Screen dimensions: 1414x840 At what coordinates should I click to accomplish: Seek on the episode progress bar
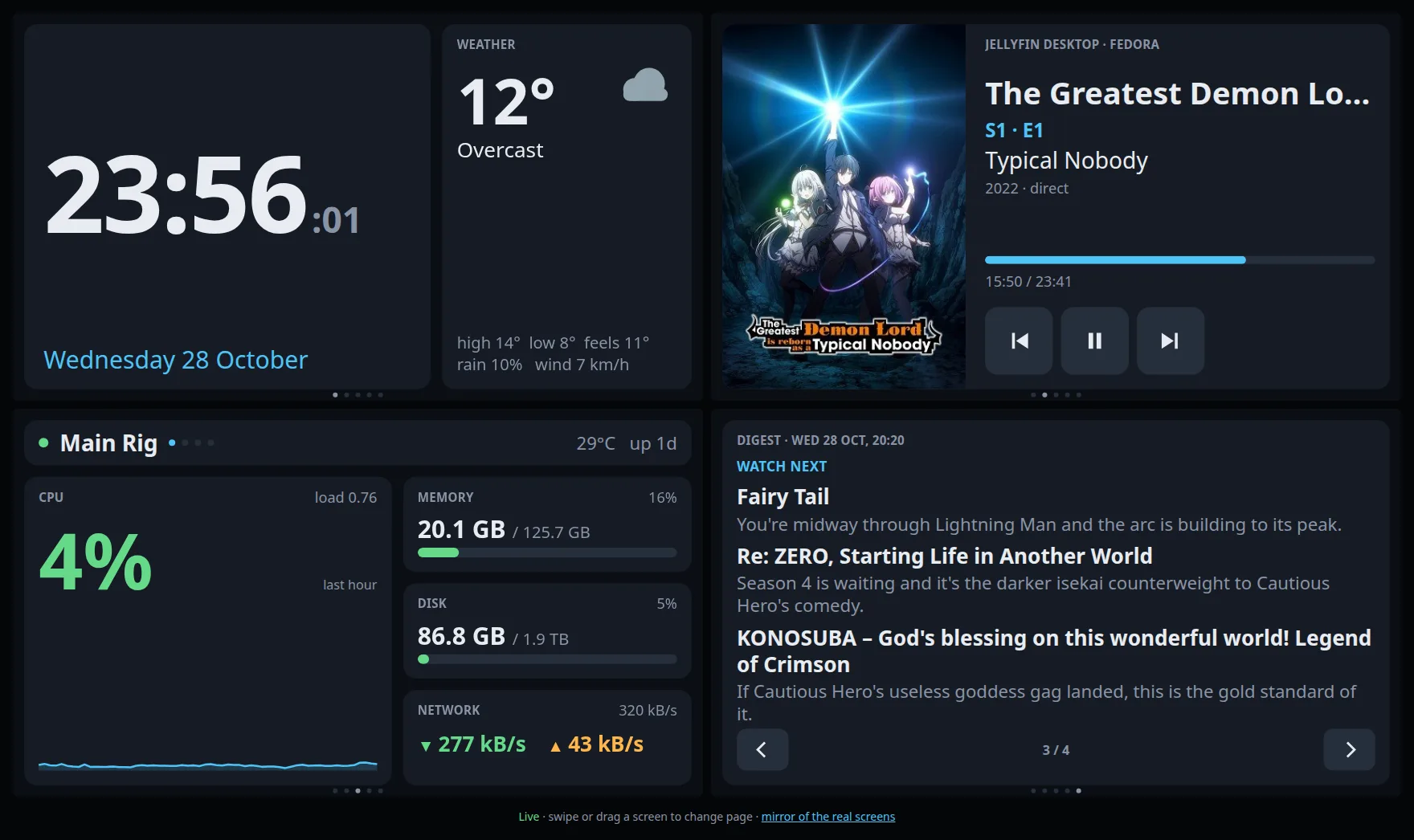click(1179, 260)
